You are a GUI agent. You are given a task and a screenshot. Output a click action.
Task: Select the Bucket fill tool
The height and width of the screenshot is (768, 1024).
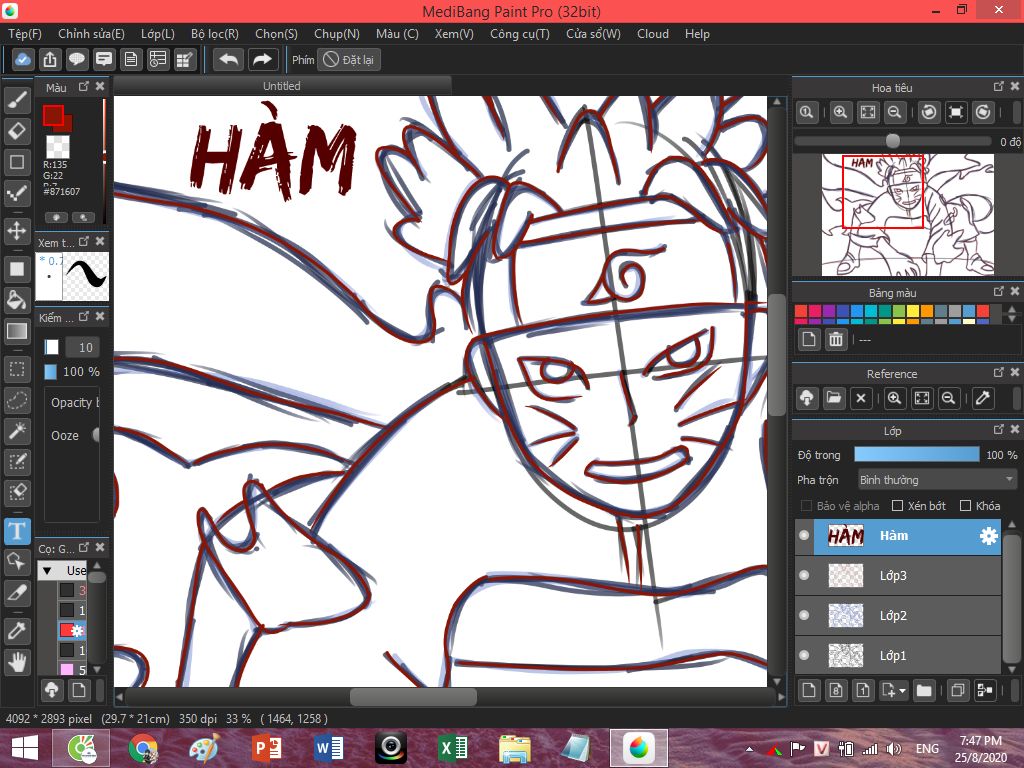17,300
